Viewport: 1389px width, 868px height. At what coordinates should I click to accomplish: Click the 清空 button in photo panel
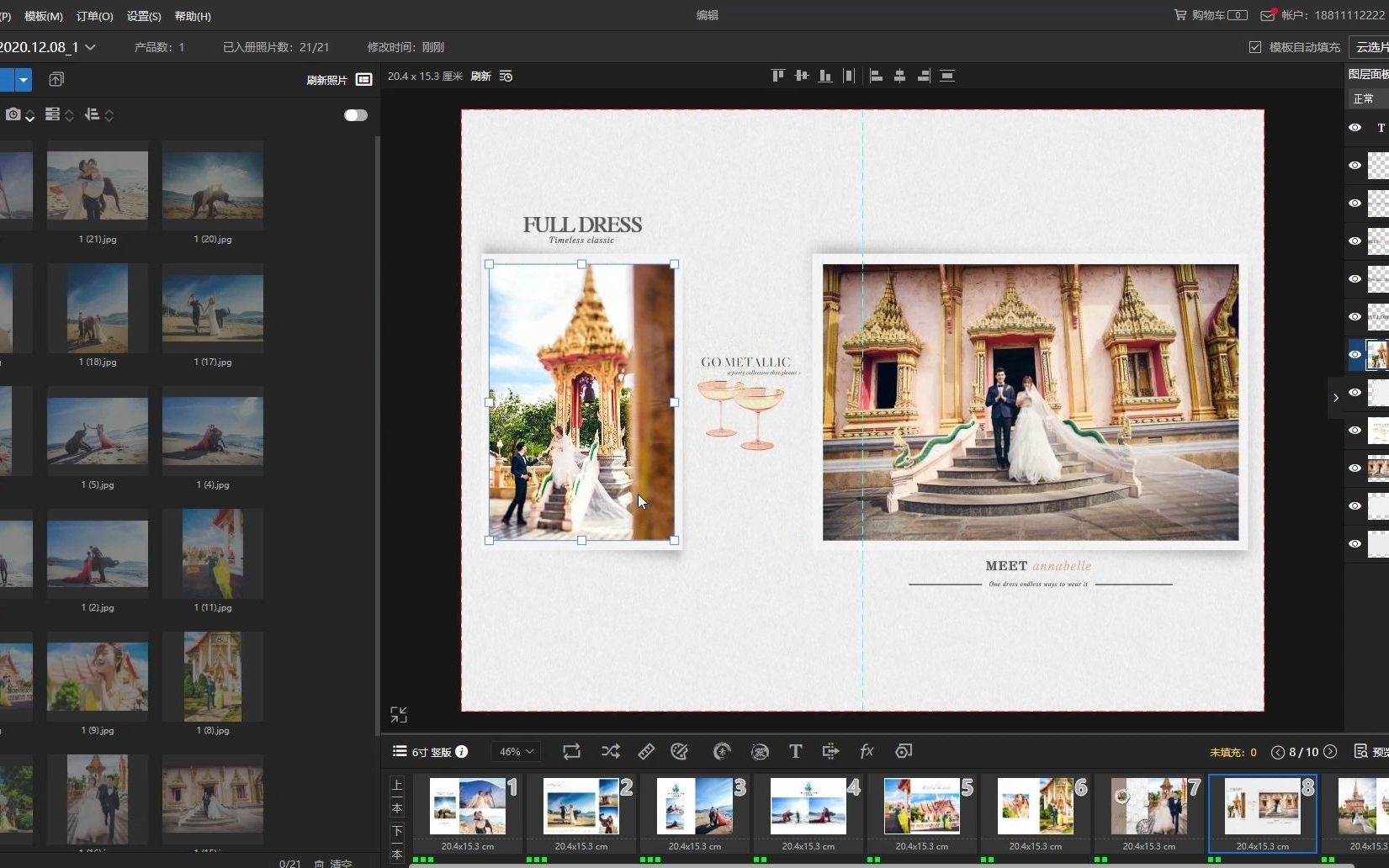click(333, 863)
